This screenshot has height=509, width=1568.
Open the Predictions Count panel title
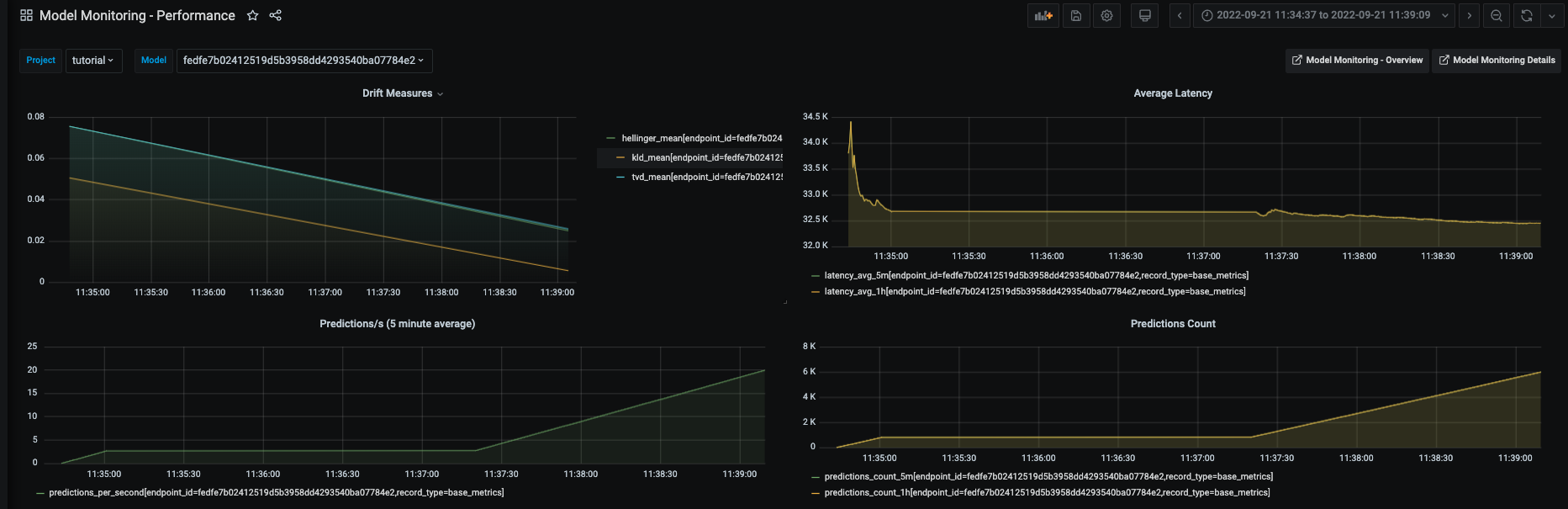click(x=1173, y=324)
